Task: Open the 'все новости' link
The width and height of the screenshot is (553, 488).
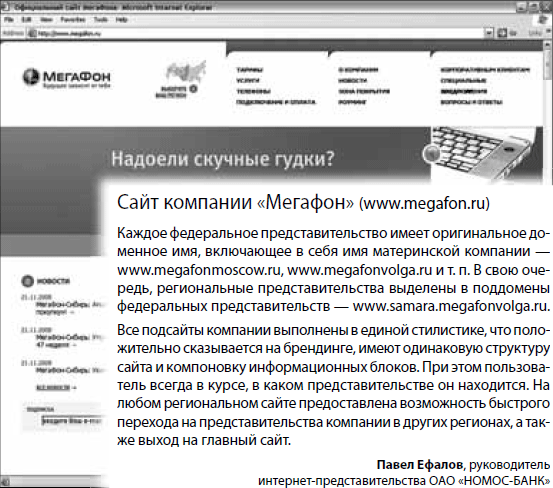Action: click(53, 388)
